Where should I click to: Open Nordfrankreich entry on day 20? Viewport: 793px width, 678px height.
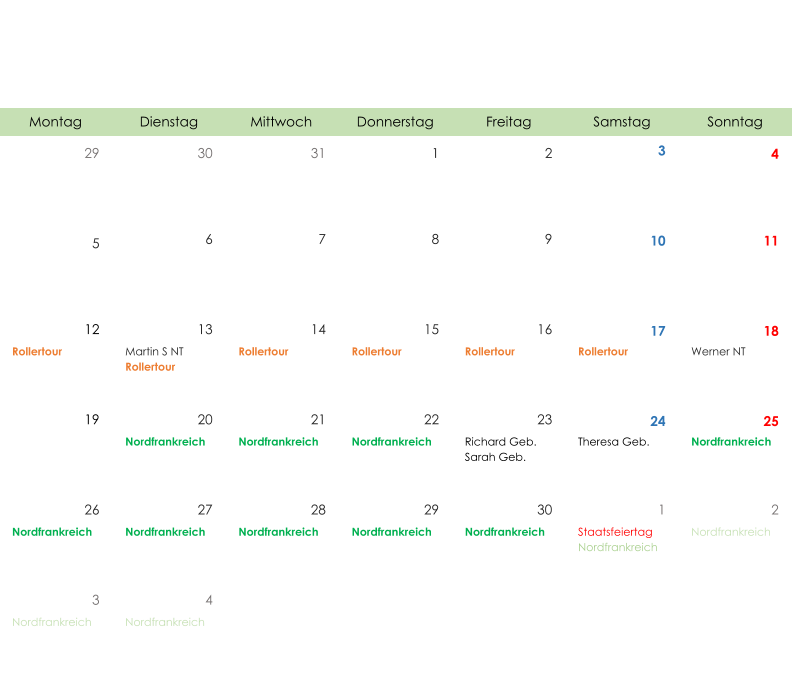[165, 442]
